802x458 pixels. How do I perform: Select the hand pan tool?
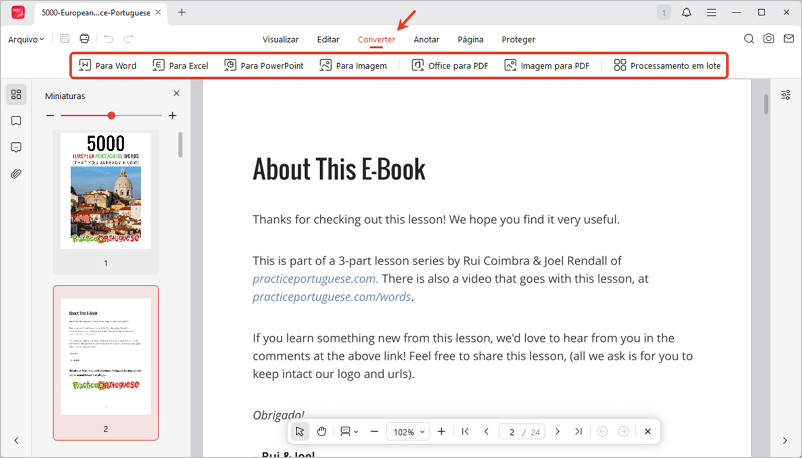click(322, 431)
